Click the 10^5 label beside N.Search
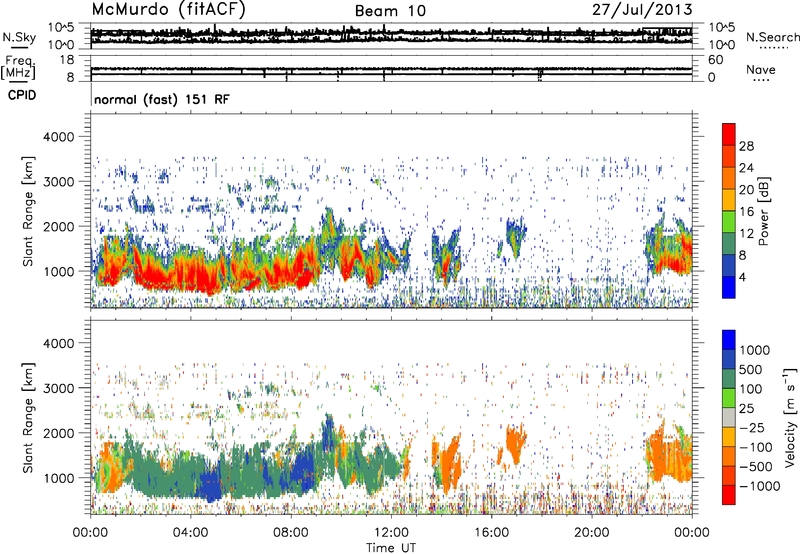 (722, 27)
